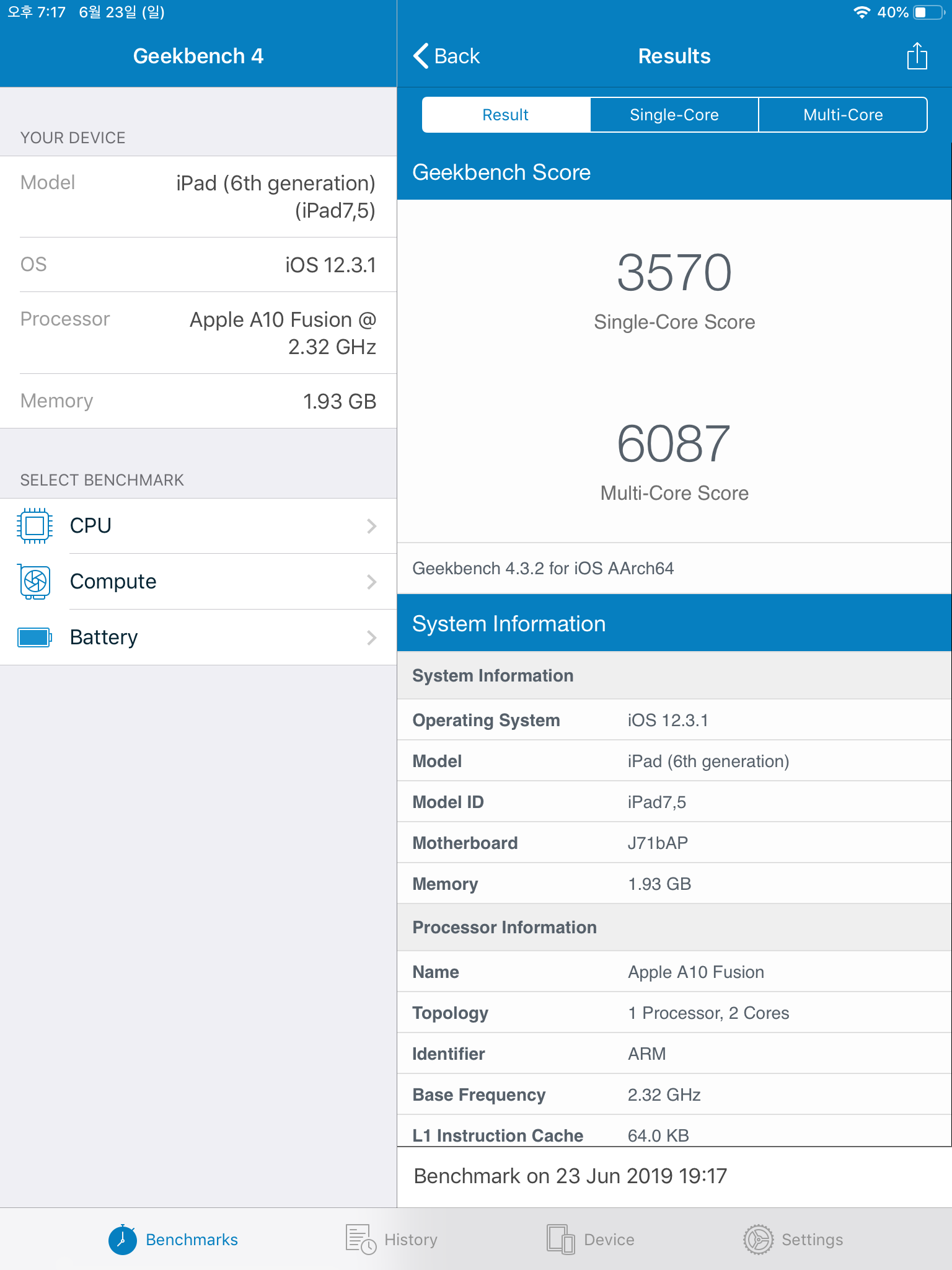Open the Device tab label
952x1270 pixels.
(x=609, y=1240)
